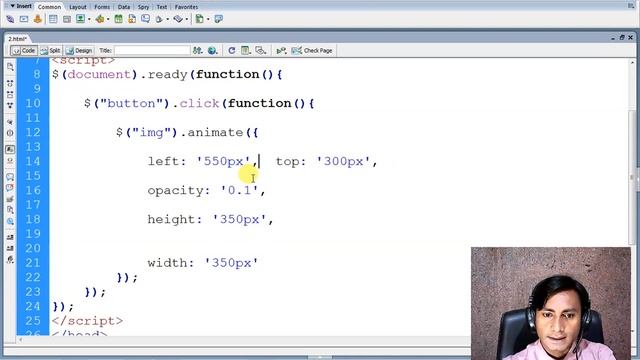Toggle Line Numbers in coding toolbar
Image resolution: width=640 pixels, height=360 pixels.
point(10,149)
